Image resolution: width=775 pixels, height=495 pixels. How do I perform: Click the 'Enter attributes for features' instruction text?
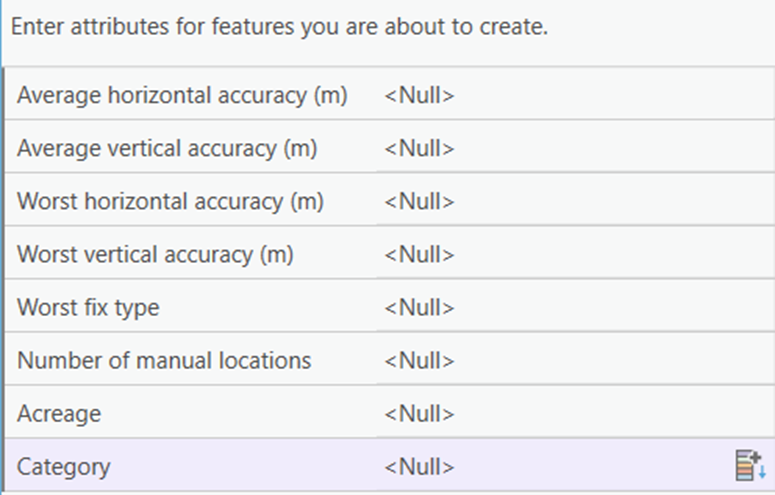279,26
